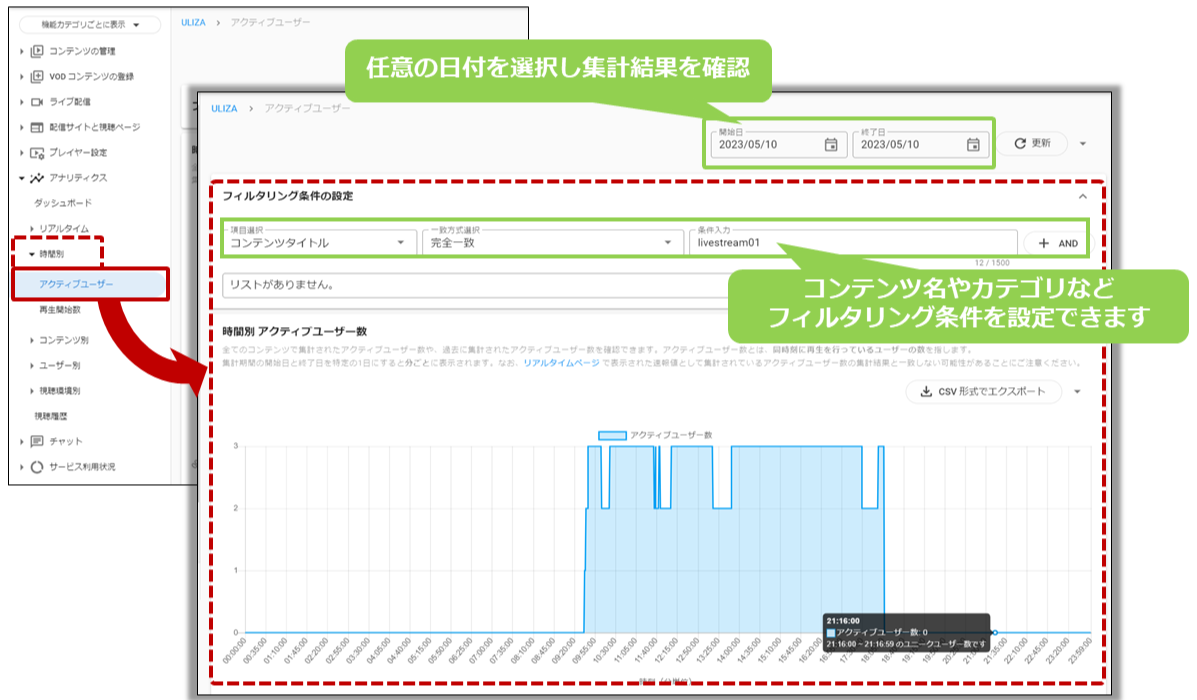1197x700 pixels.
Task: Select 再生開始数 in the sidebar
Action: (60, 310)
